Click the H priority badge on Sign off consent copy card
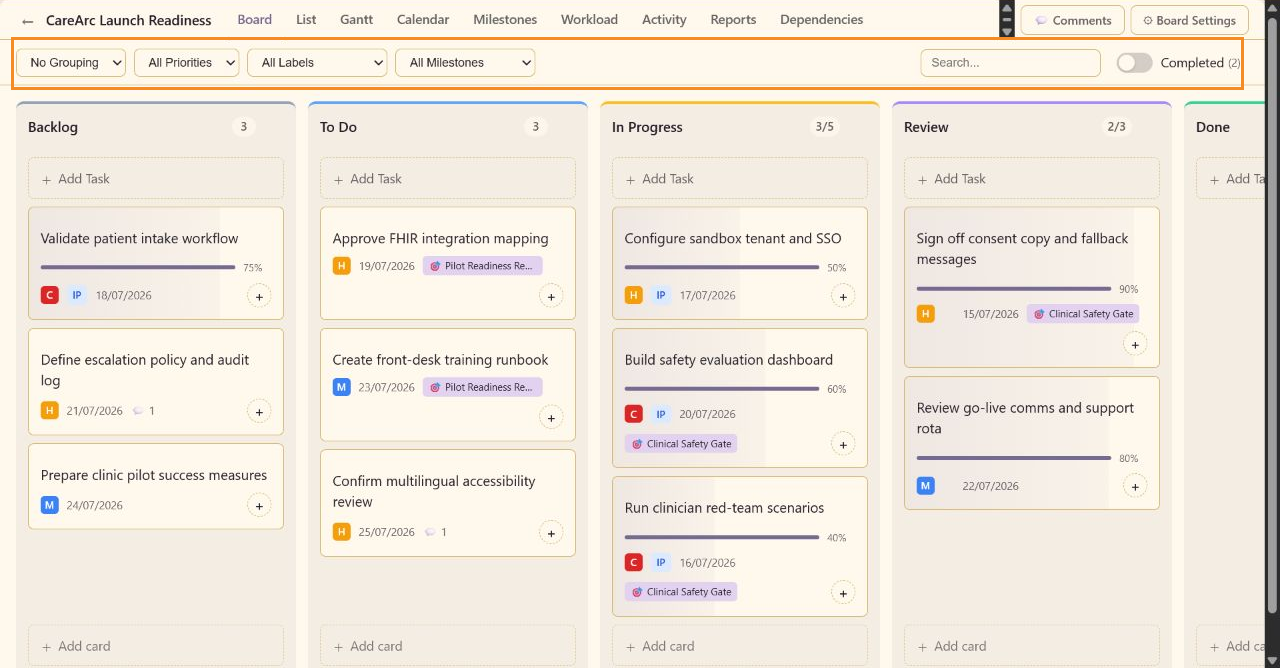 coord(926,314)
